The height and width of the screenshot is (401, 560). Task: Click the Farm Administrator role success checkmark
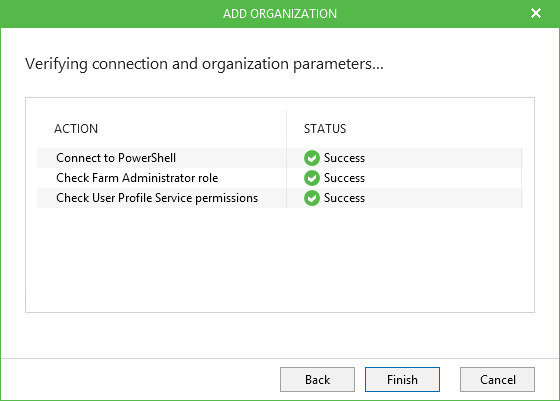click(x=312, y=178)
